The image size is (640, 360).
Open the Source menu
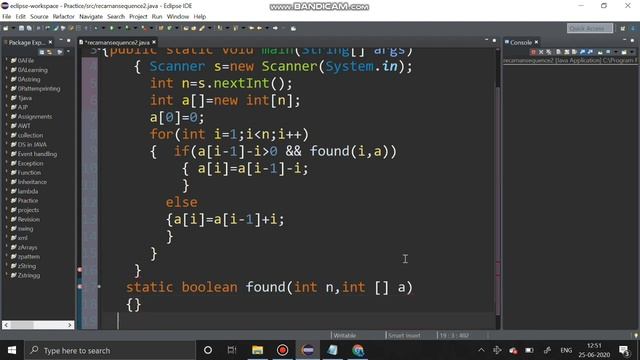pyautogui.click(x=39, y=16)
